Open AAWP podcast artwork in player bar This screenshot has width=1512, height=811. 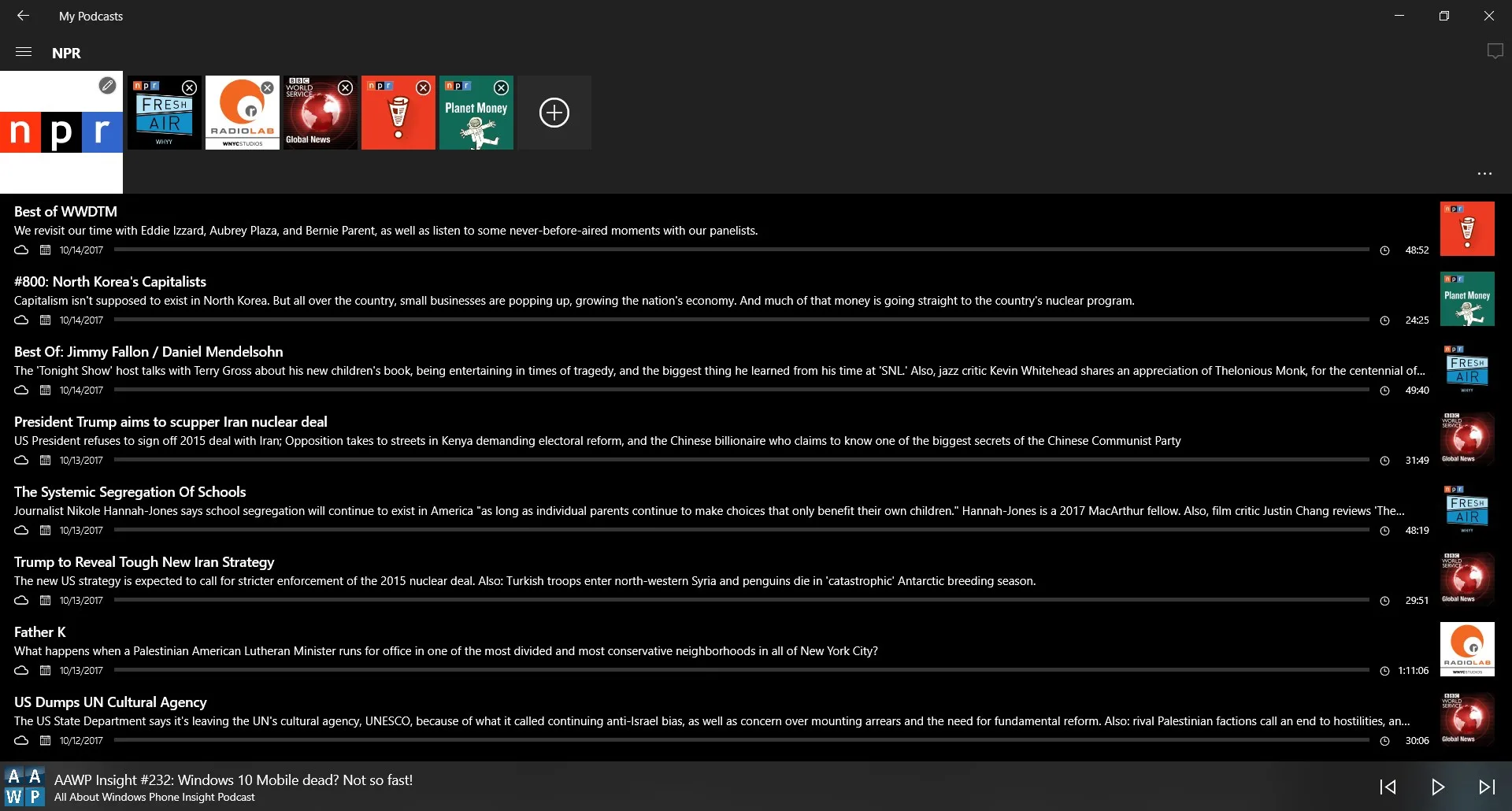click(x=24, y=787)
